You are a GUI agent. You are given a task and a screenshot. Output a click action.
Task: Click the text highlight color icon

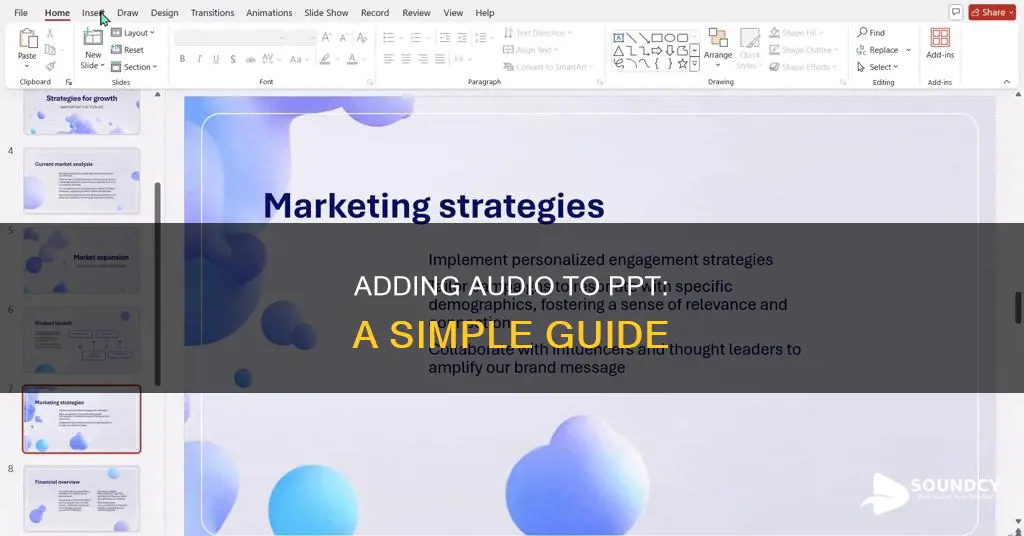[325, 59]
